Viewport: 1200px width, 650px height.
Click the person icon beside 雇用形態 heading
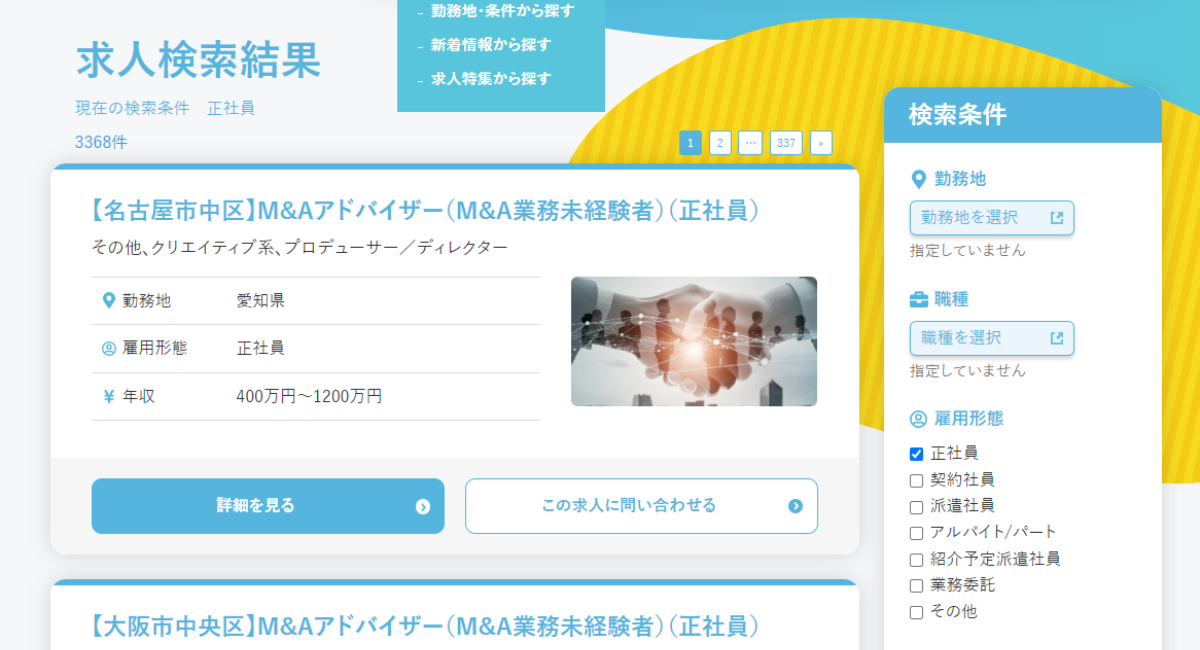click(x=916, y=418)
